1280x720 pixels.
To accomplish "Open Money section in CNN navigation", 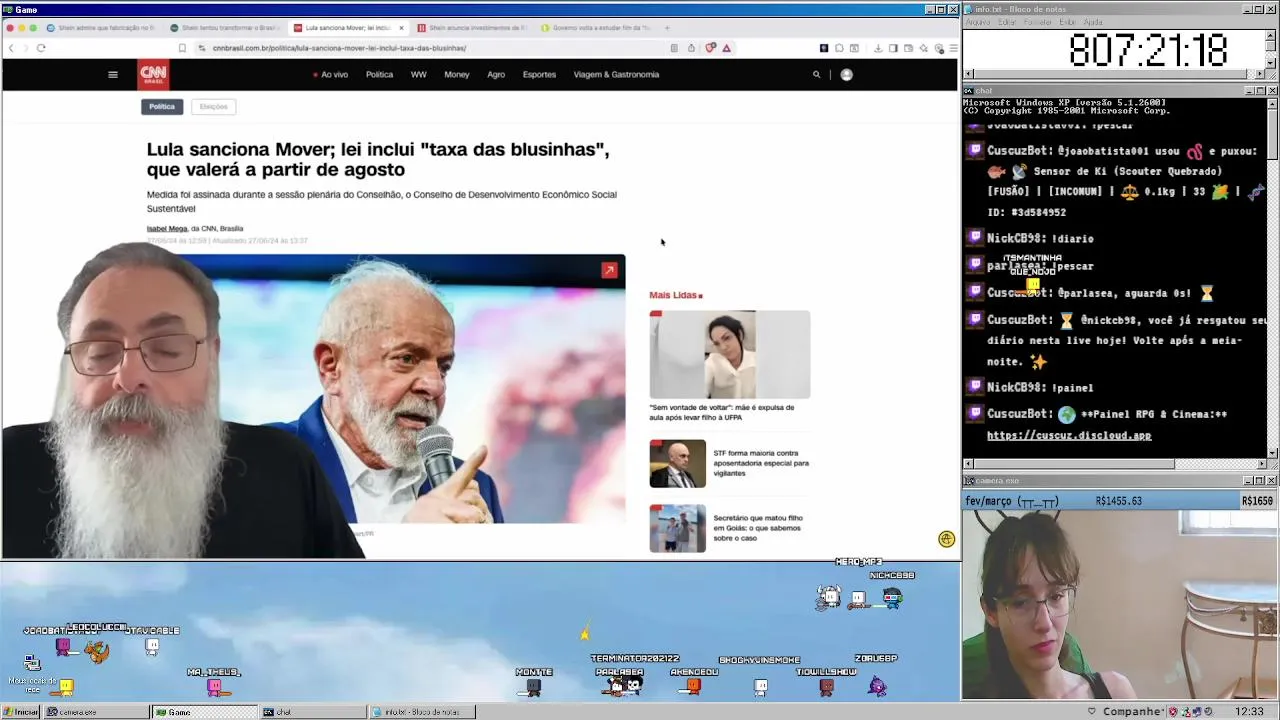I will (456, 74).
